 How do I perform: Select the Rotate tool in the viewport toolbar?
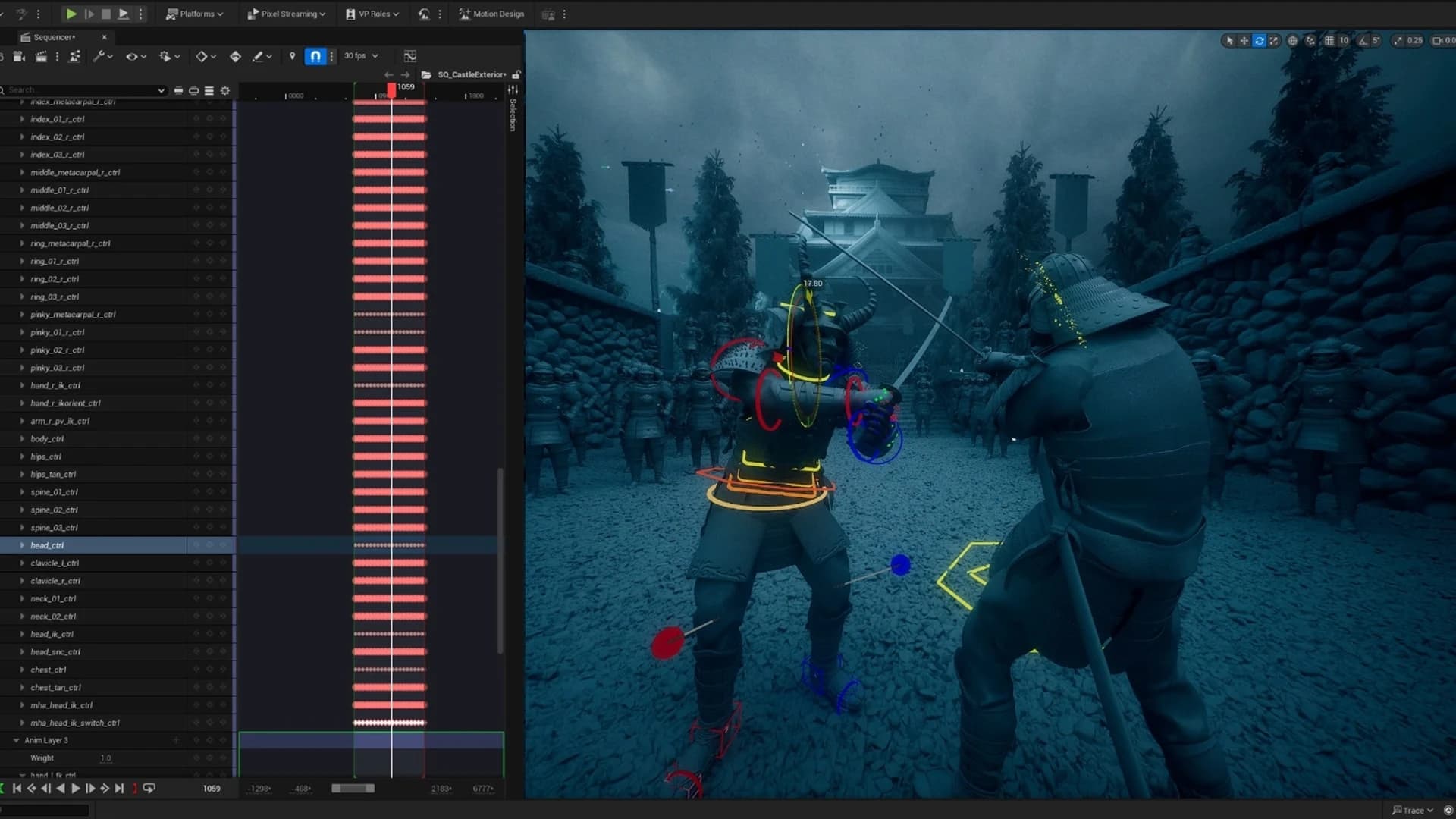pyautogui.click(x=1259, y=40)
